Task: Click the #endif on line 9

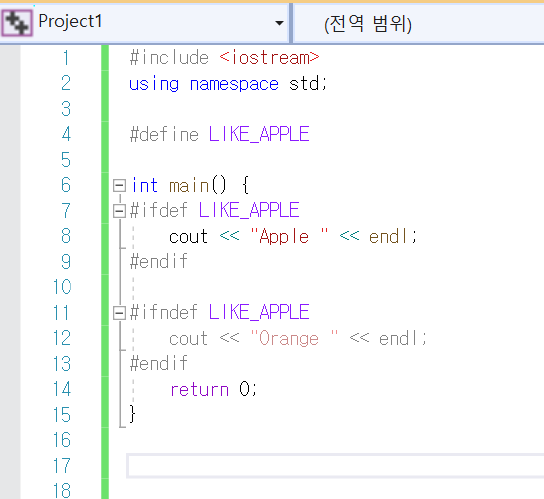Action: 159,261
